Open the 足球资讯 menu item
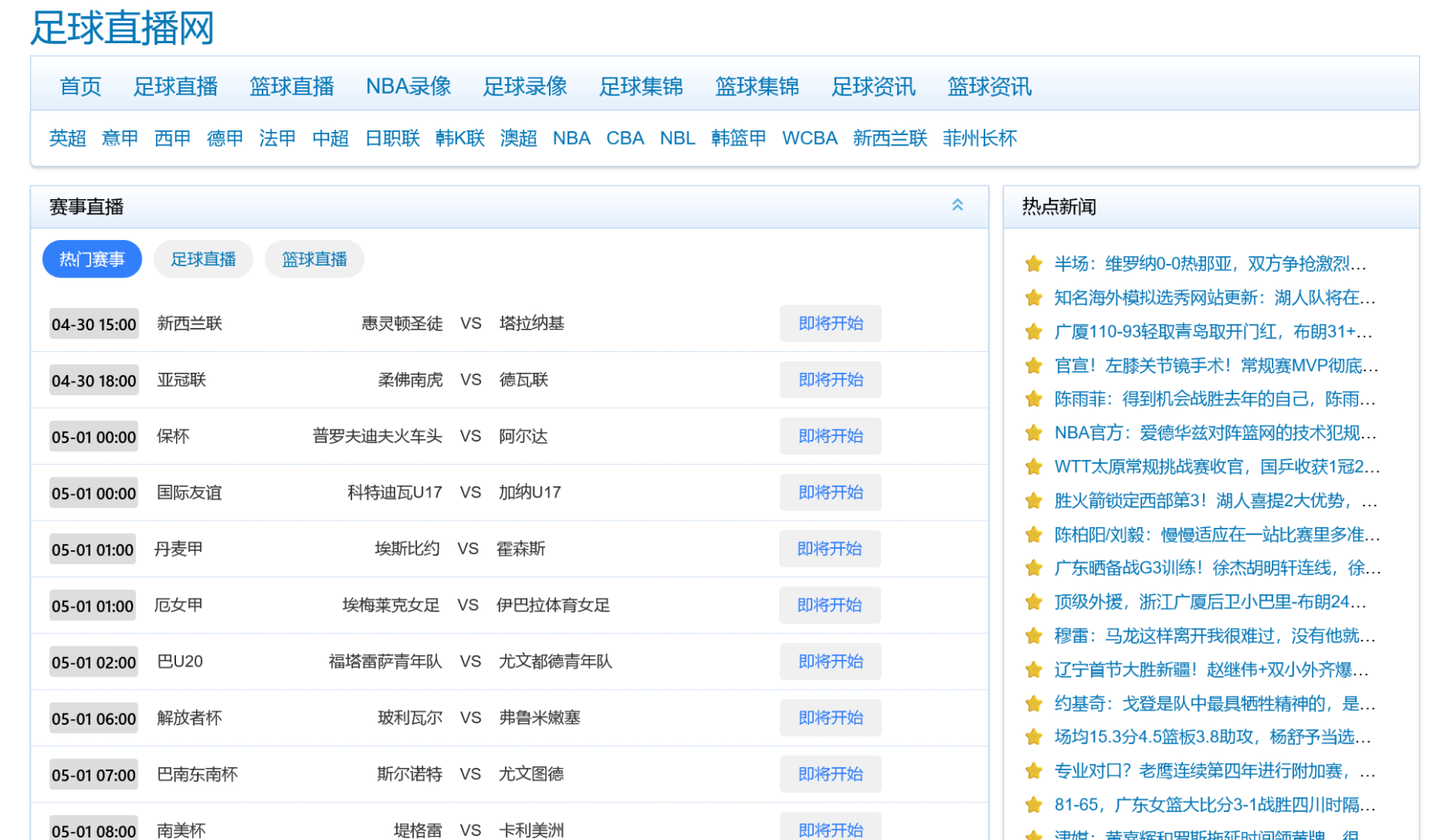Screen dimensions: 1447x840 pyautogui.click(x=873, y=86)
